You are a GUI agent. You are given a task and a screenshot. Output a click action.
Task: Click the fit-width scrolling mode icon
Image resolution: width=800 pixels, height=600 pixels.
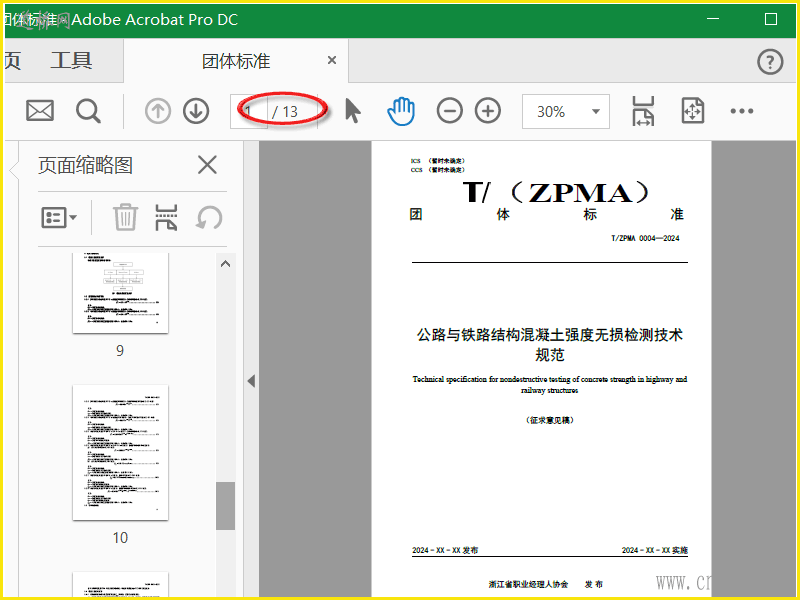643,111
